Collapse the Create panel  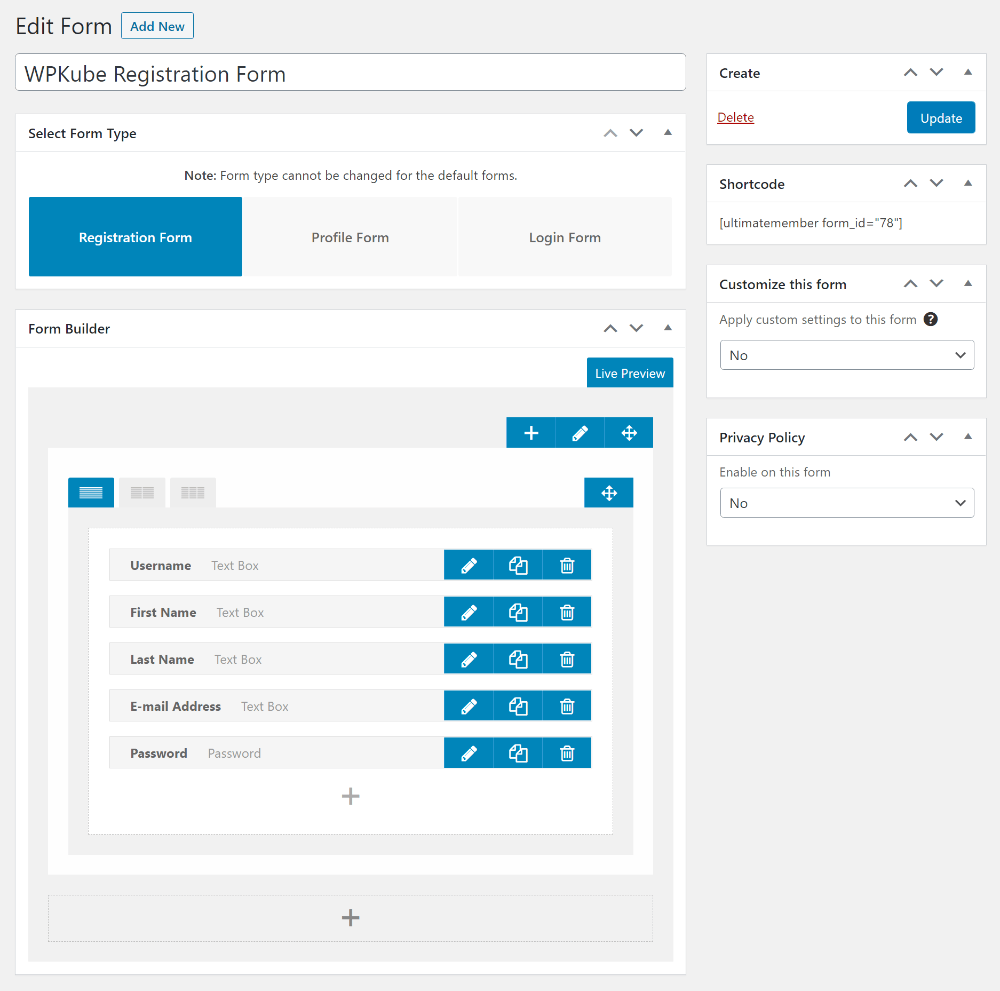pos(968,73)
